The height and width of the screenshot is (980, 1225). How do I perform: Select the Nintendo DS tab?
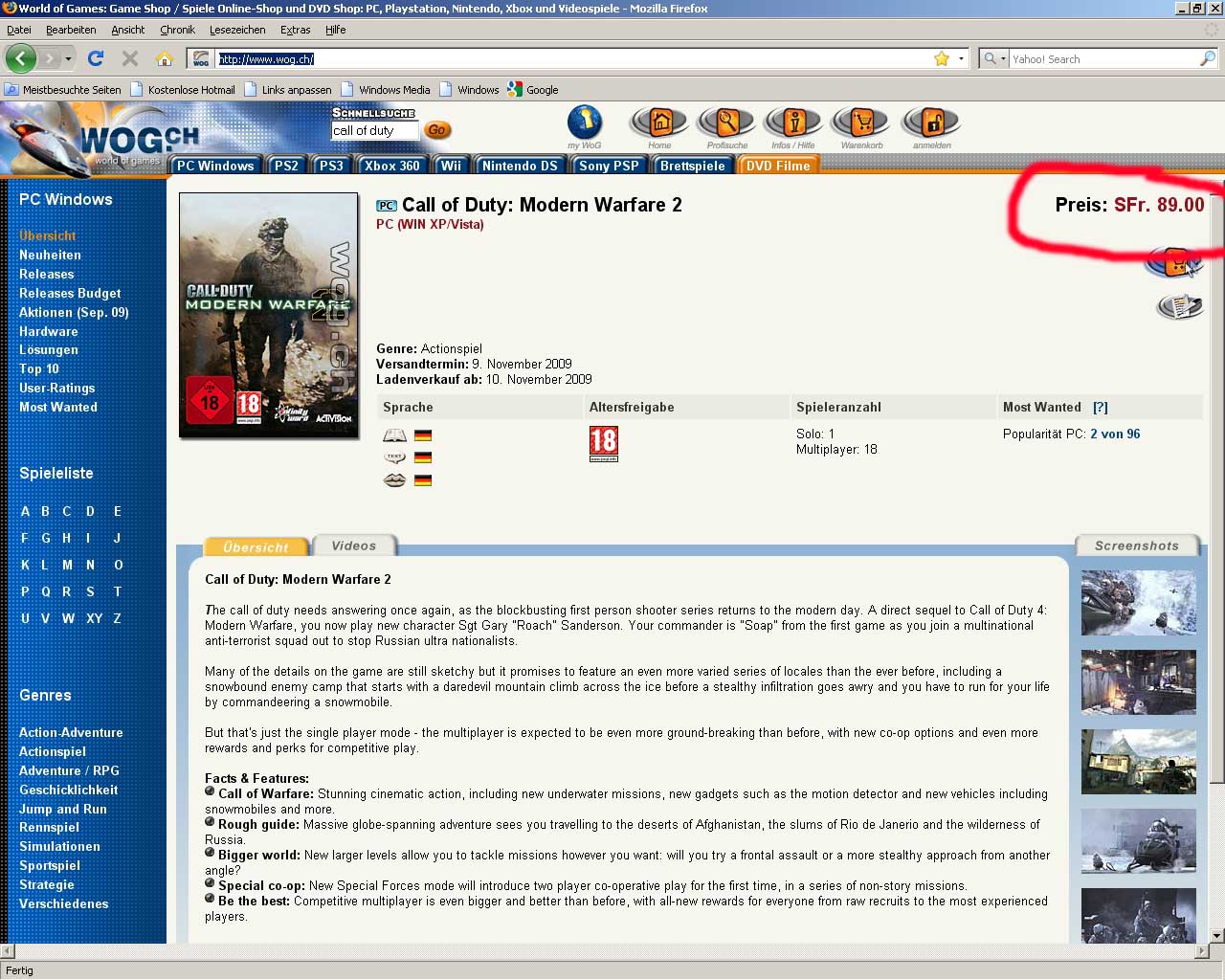tap(520, 166)
